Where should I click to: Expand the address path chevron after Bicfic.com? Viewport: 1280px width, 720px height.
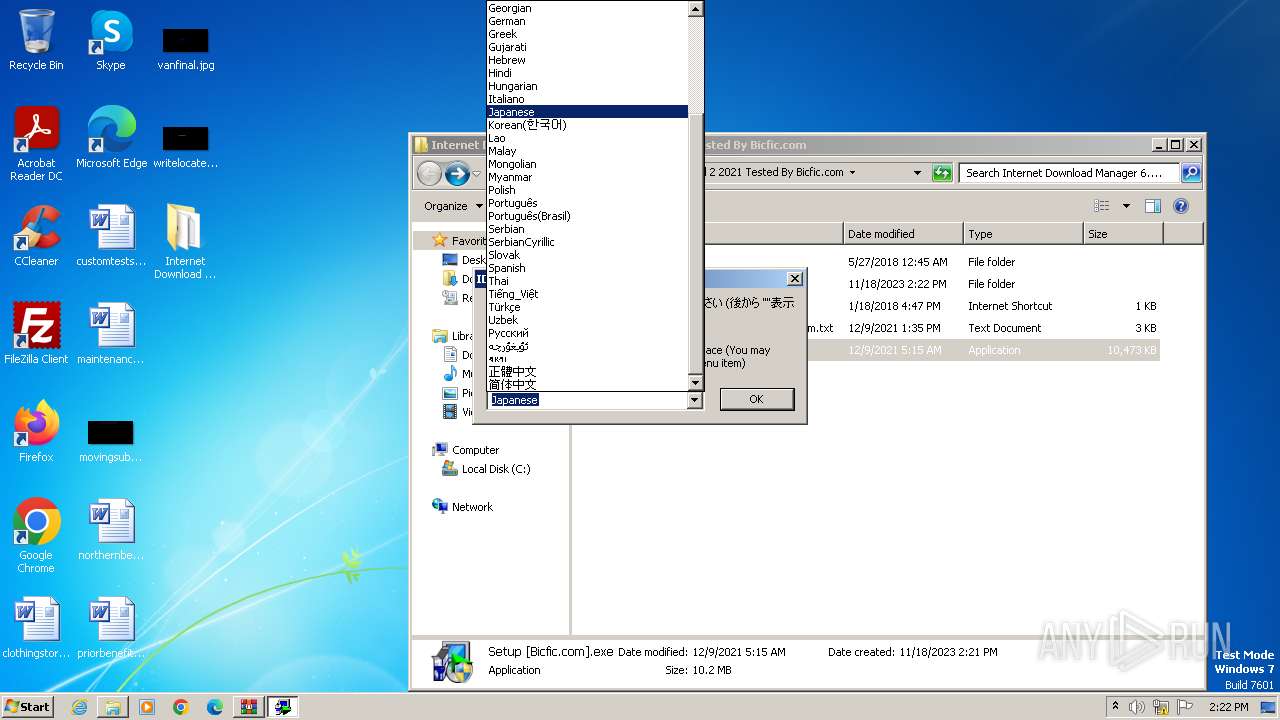pos(852,173)
